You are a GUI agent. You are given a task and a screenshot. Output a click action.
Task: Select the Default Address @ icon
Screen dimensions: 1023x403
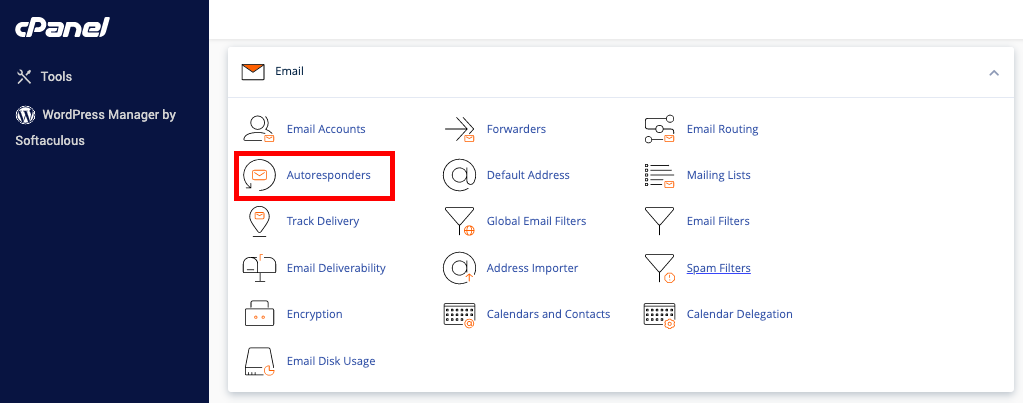point(459,175)
